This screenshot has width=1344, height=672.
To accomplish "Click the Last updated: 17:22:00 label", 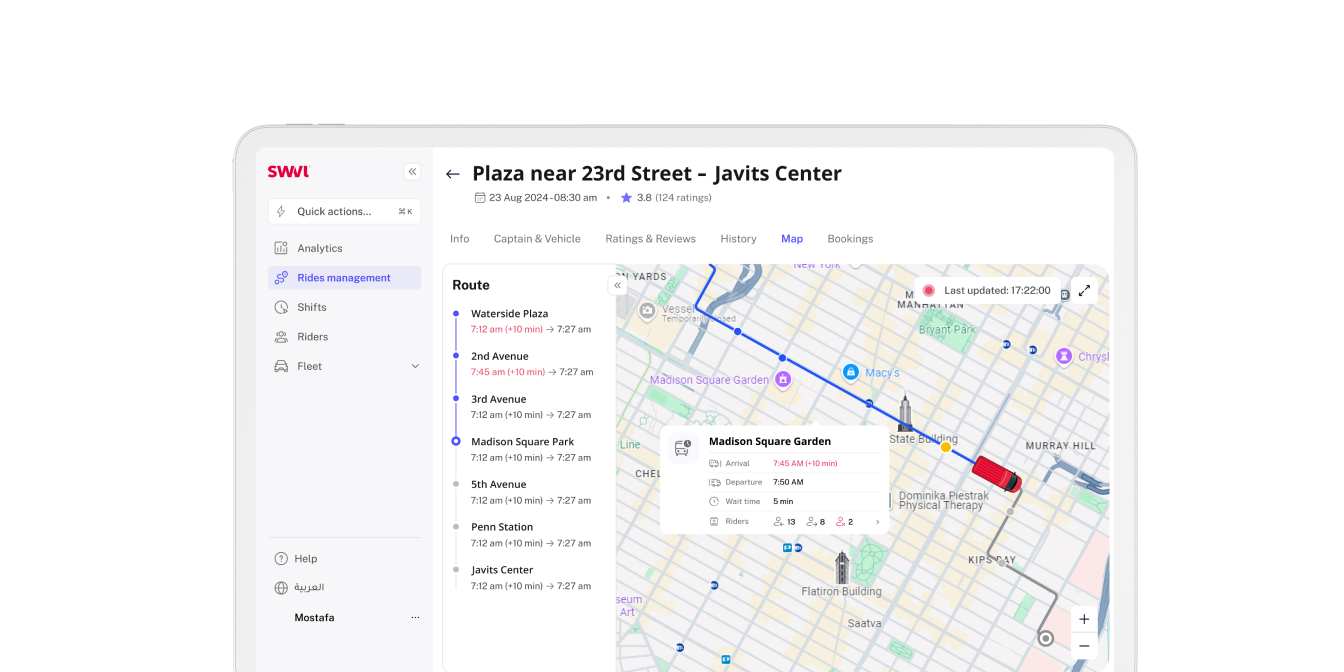I will pos(997,290).
